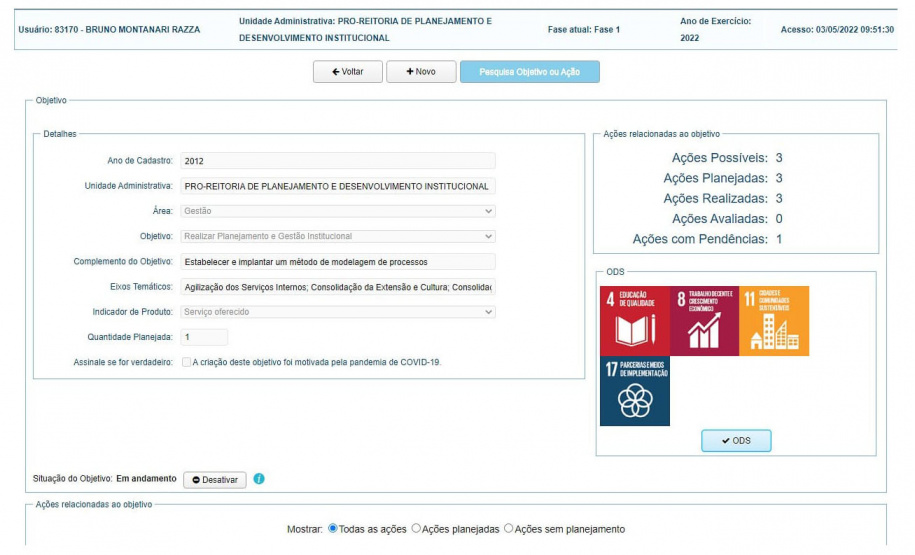
Task: Click the Ações Realizadas: 3 entry
Action: point(722,198)
